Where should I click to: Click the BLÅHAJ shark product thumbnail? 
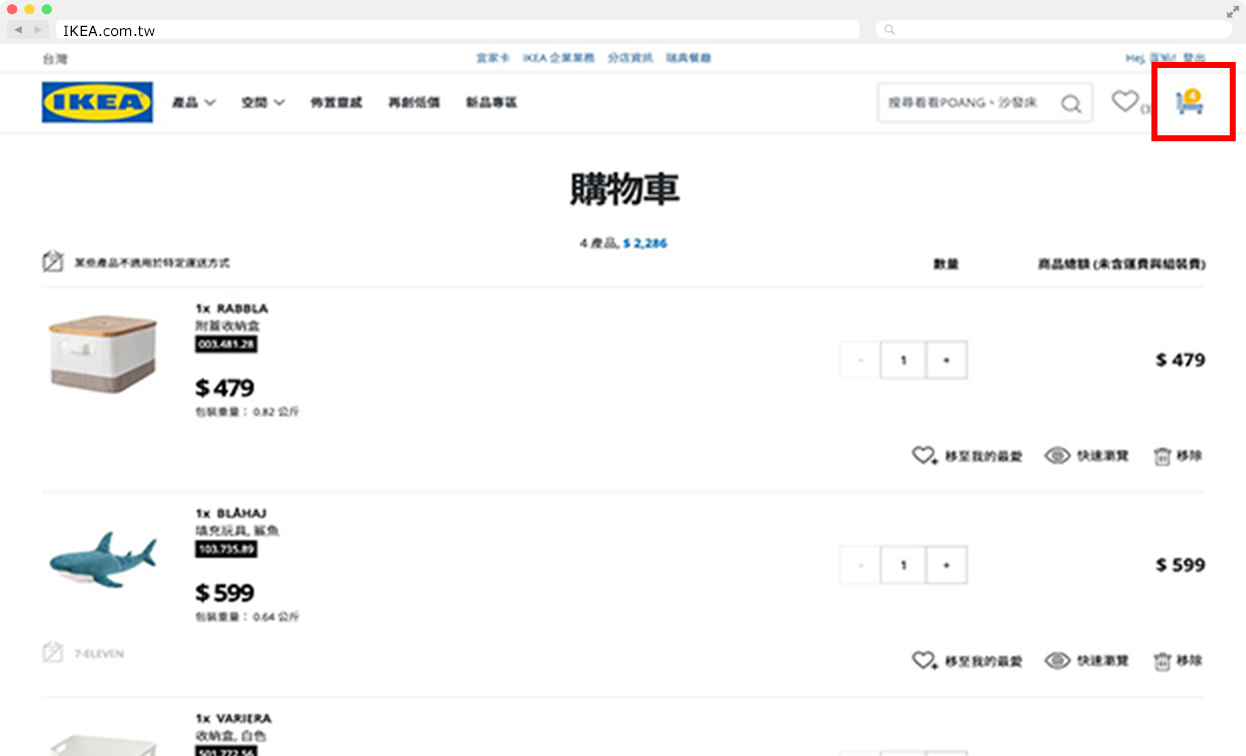click(103, 560)
